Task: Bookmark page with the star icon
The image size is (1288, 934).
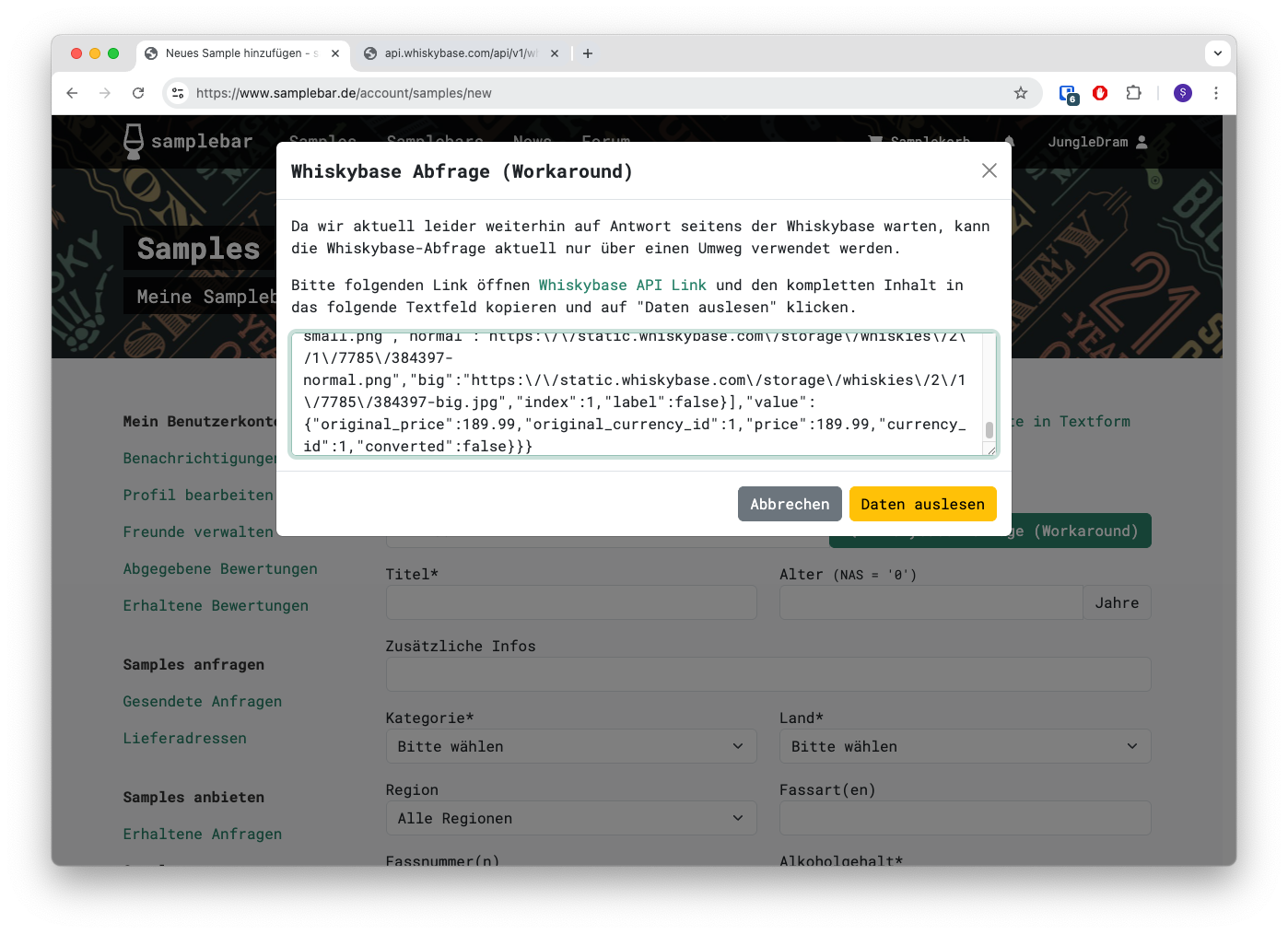Action: coord(1020,93)
